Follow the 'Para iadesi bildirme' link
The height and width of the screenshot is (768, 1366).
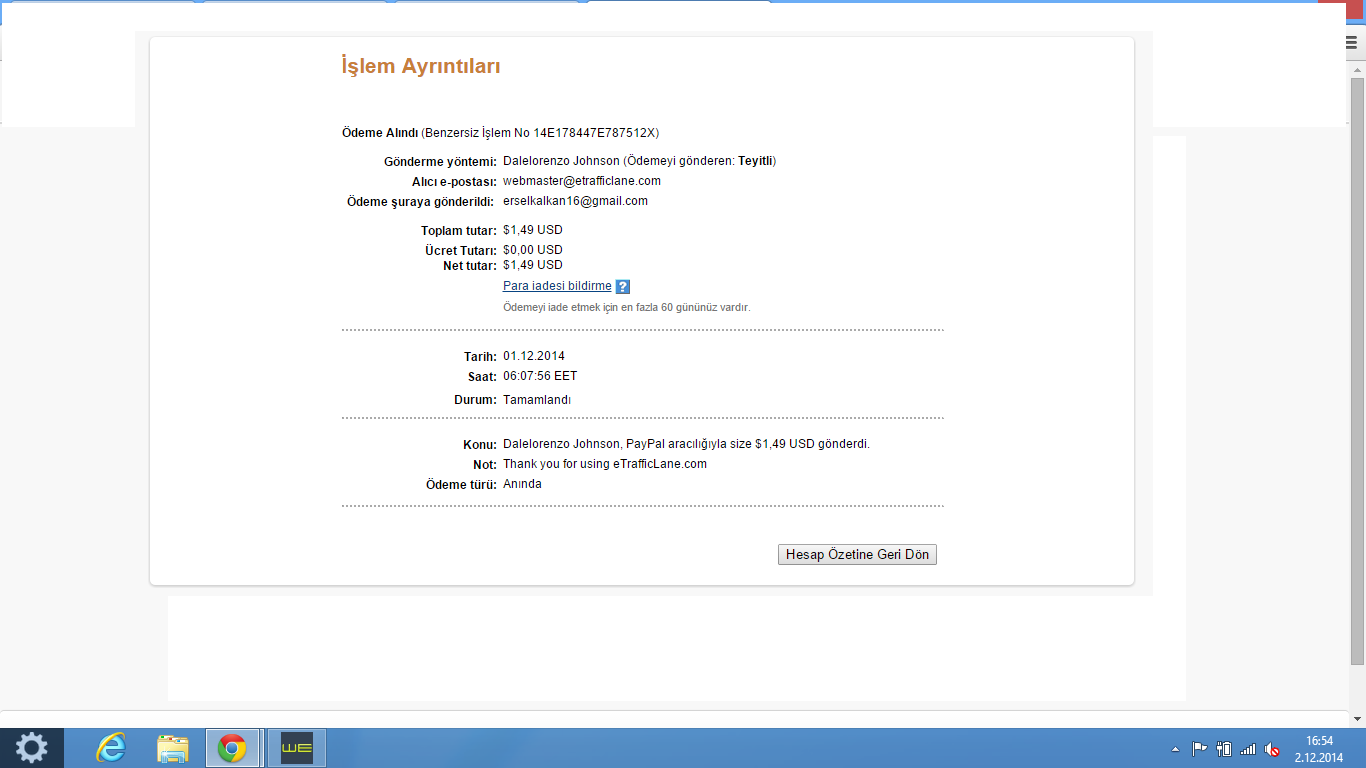click(557, 286)
